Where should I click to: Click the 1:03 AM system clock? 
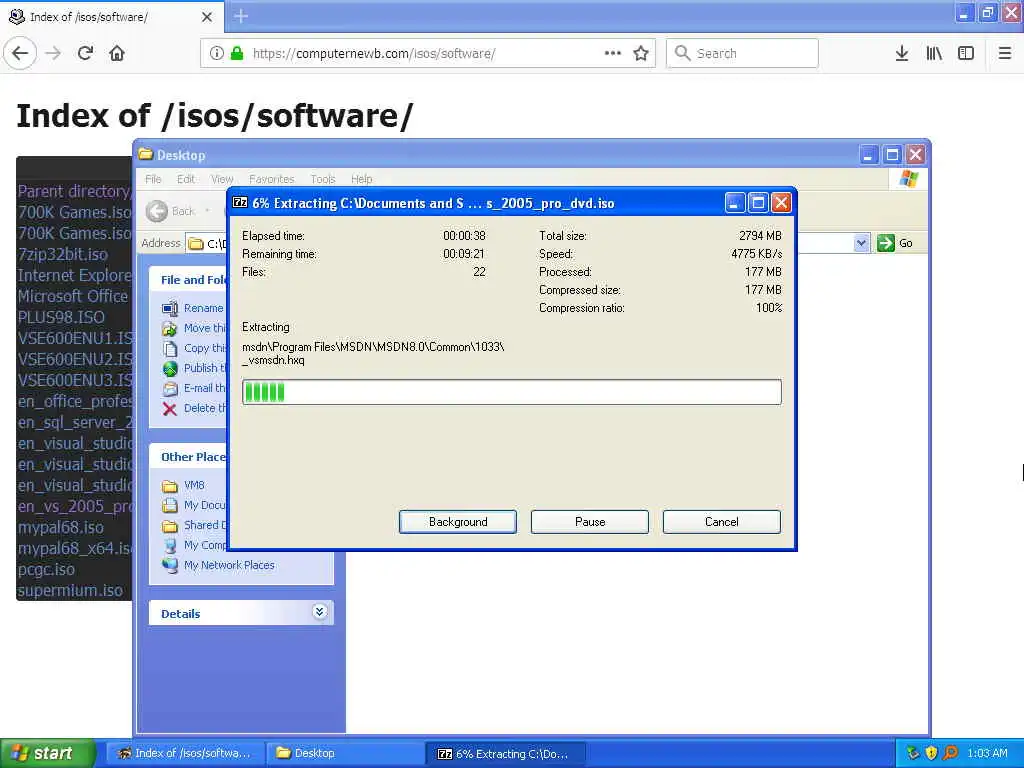tap(987, 754)
